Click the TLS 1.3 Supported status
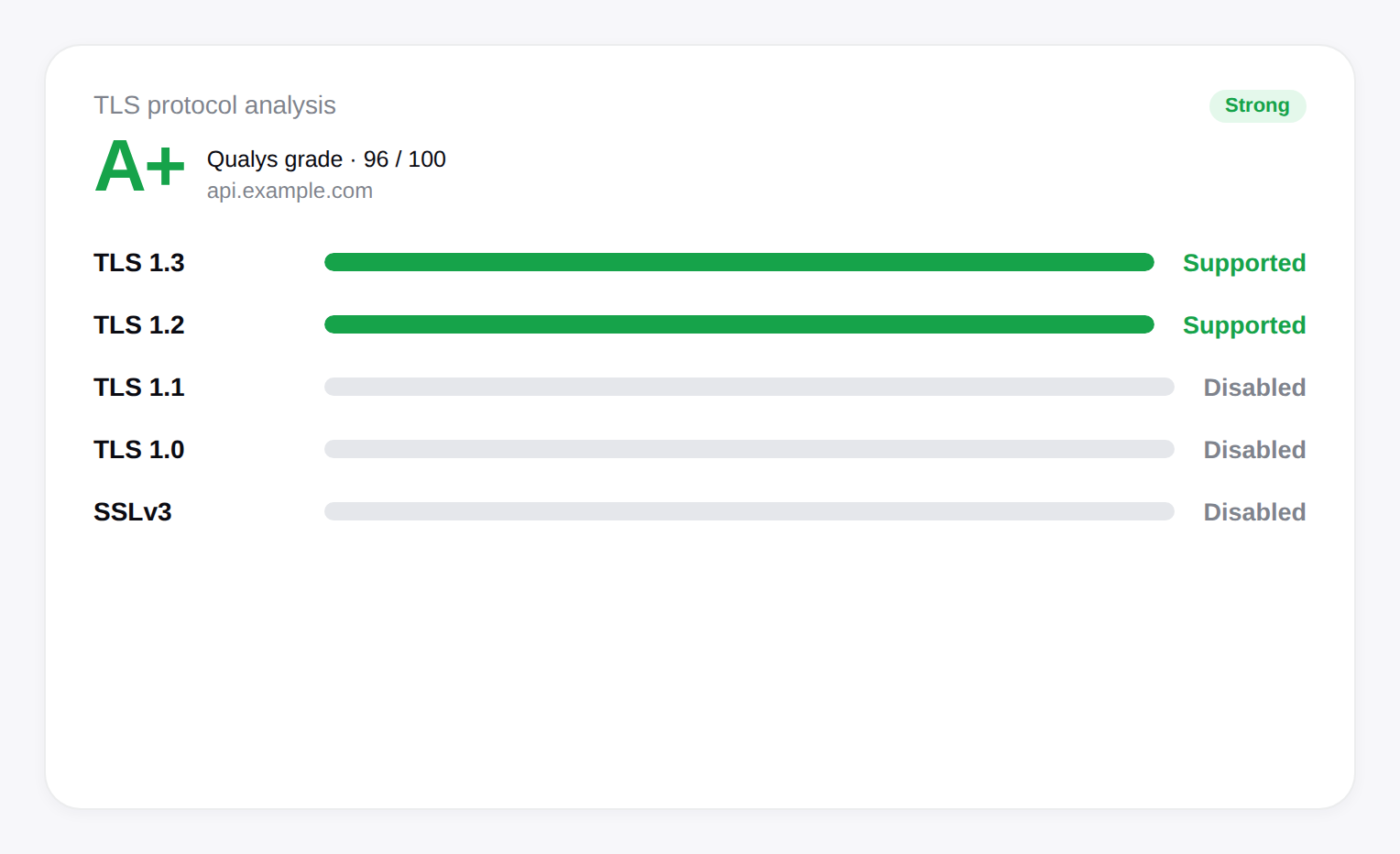This screenshot has height=854, width=1400. [x=1243, y=263]
